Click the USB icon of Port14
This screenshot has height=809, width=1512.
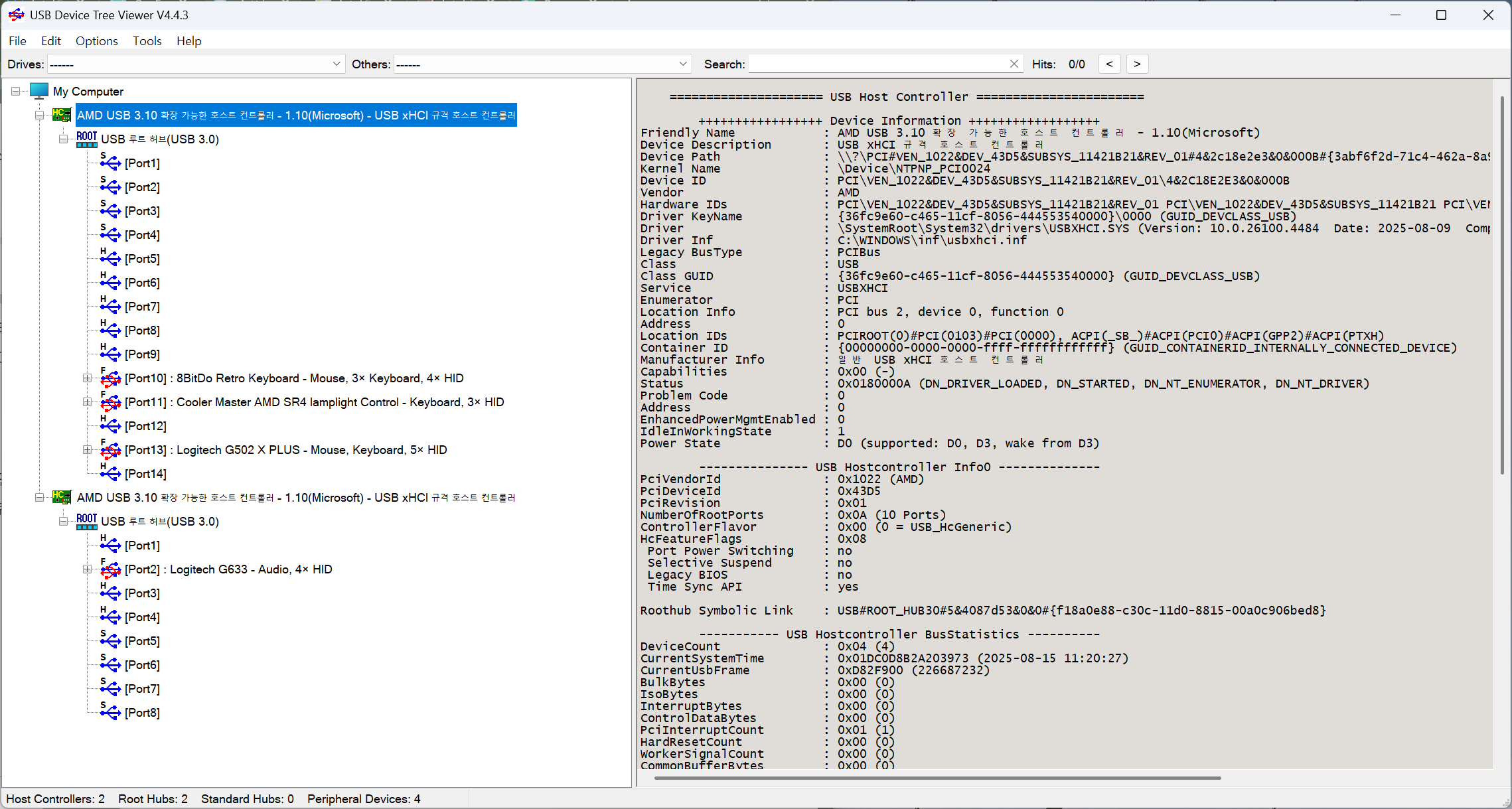[110, 473]
